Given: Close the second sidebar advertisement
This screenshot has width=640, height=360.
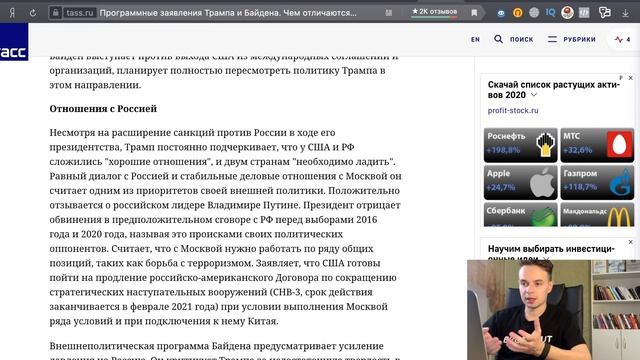Looking at the screenshot, I should [631, 242].
